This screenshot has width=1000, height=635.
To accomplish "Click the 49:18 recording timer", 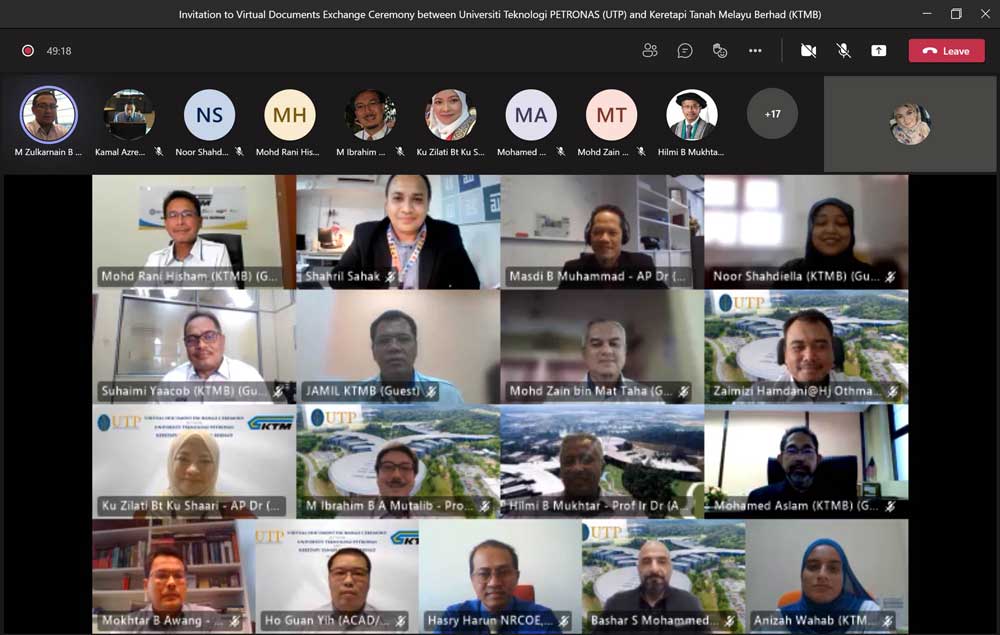I will click(59, 51).
